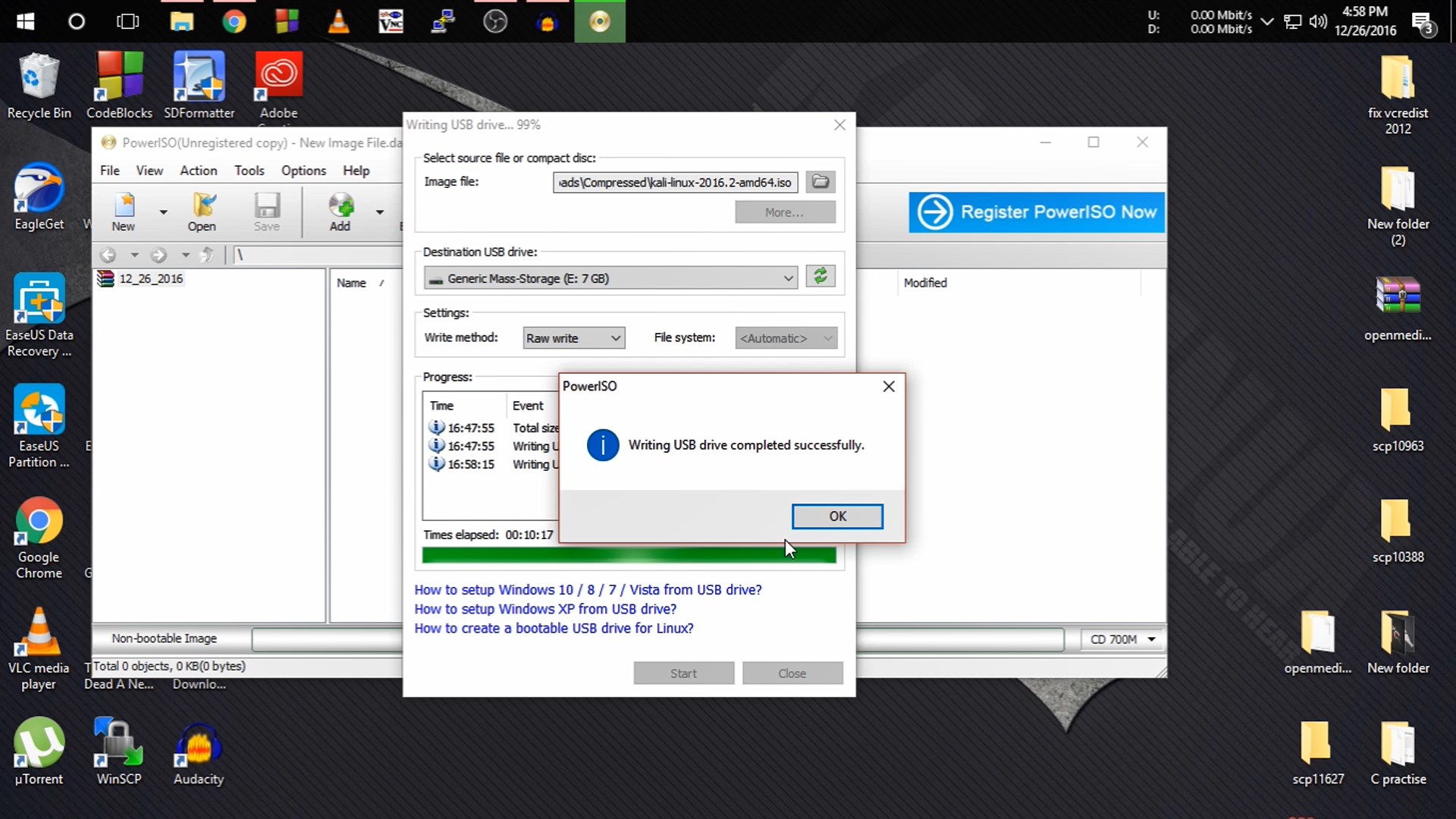The width and height of the screenshot is (1456, 819).
Task: Click the Cortana circle icon on taskbar
Action: pos(77,21)
